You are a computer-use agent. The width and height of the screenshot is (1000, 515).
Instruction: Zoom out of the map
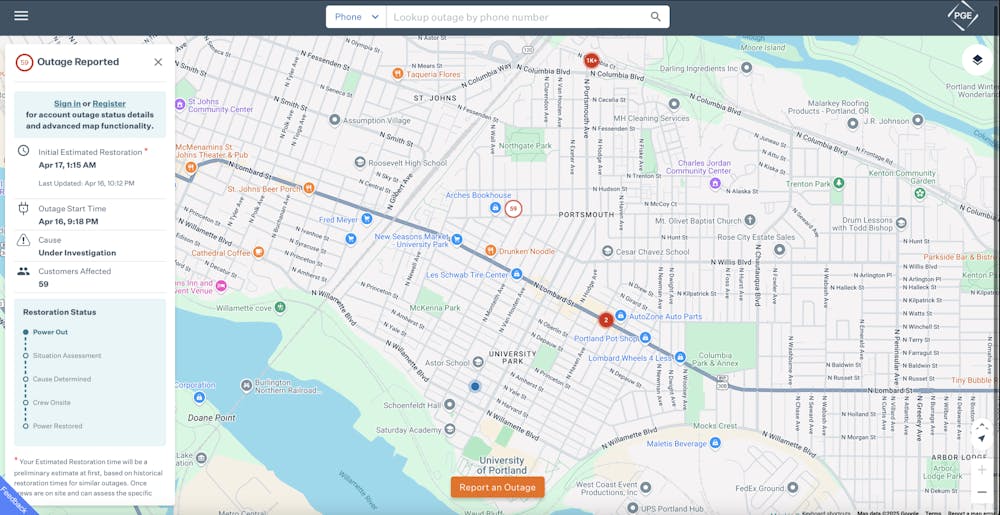[982, 492]
